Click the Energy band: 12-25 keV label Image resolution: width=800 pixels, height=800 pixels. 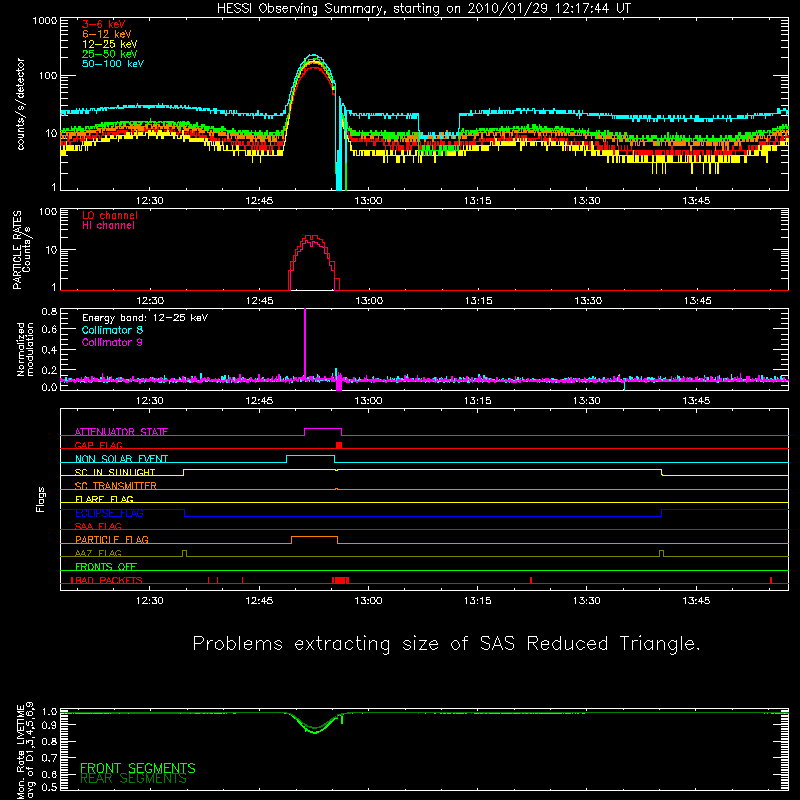click(x=144, y=318)
